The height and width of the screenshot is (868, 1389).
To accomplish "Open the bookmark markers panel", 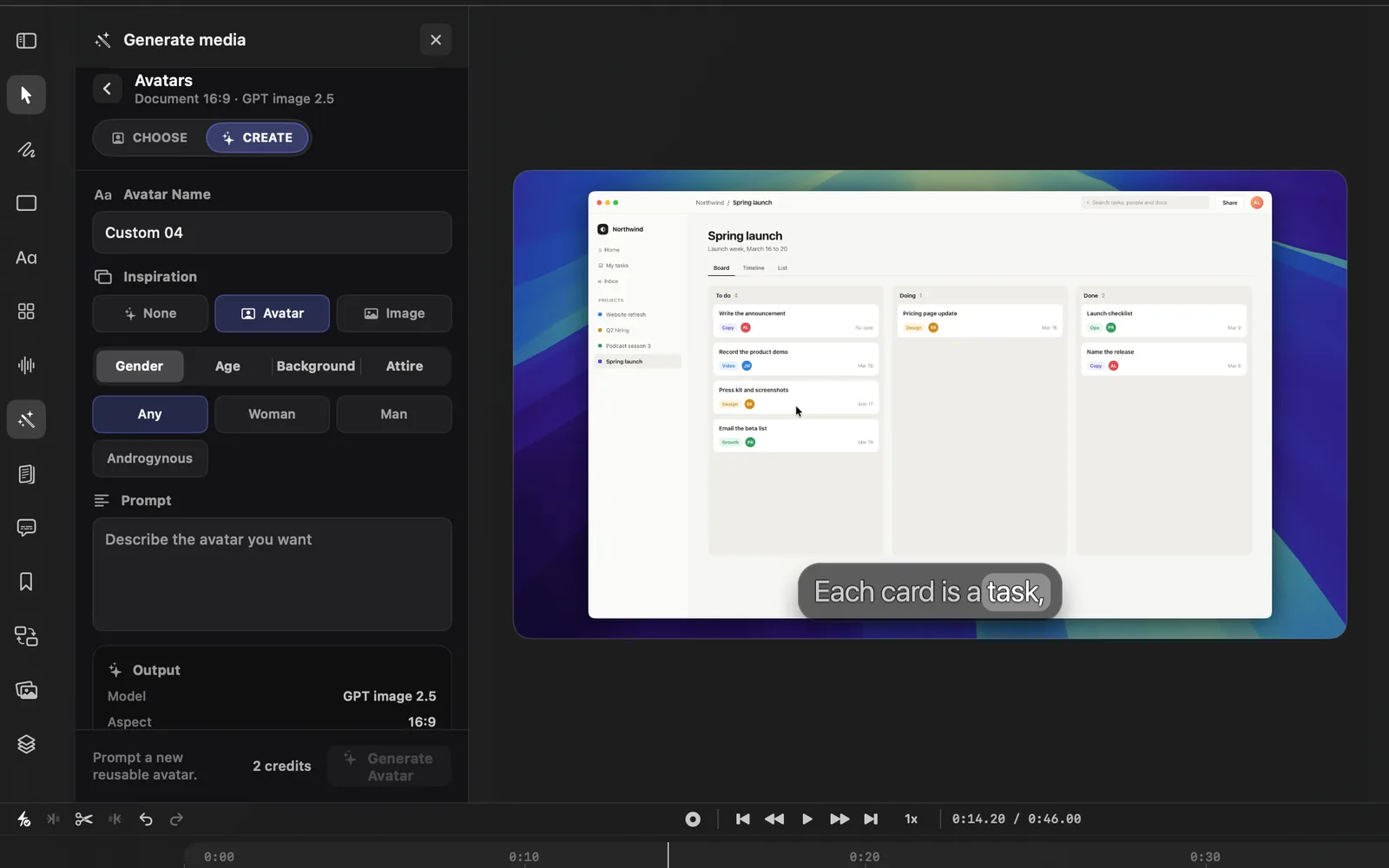I will pos(26,582).
